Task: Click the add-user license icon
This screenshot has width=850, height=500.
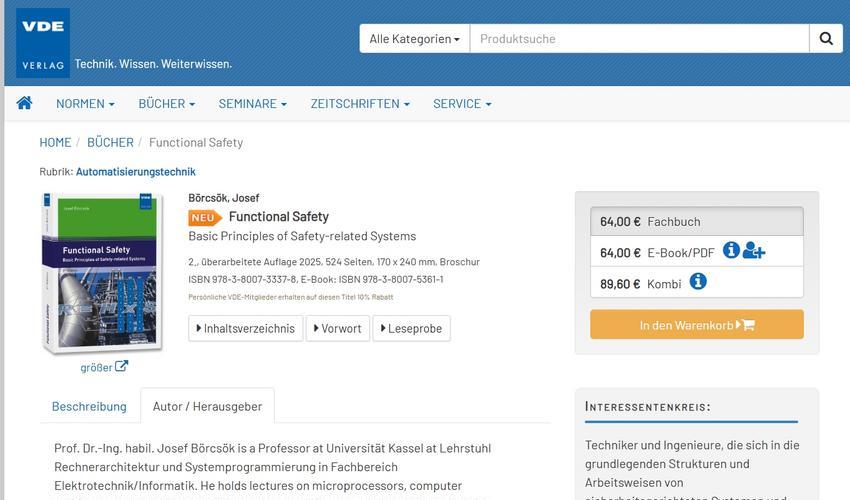Action: pos(754,251)
